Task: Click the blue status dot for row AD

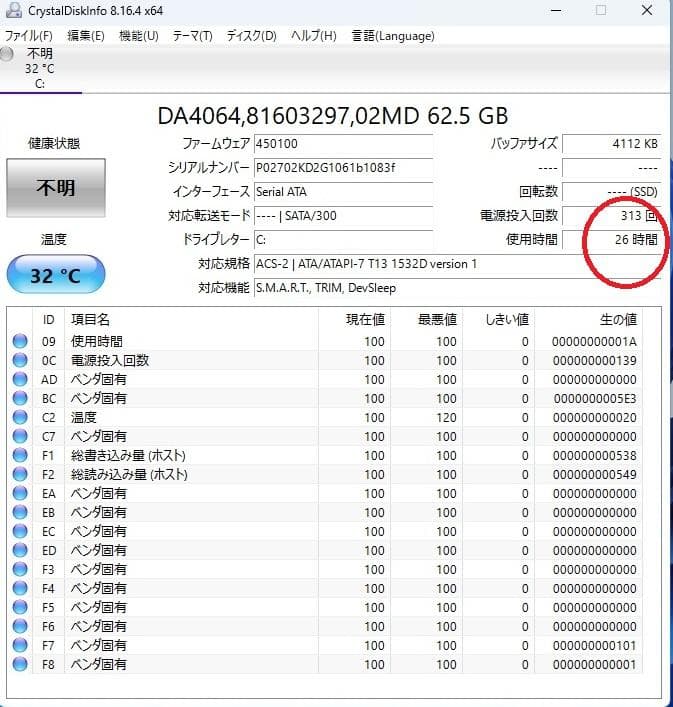Action: tap(20, 379)
